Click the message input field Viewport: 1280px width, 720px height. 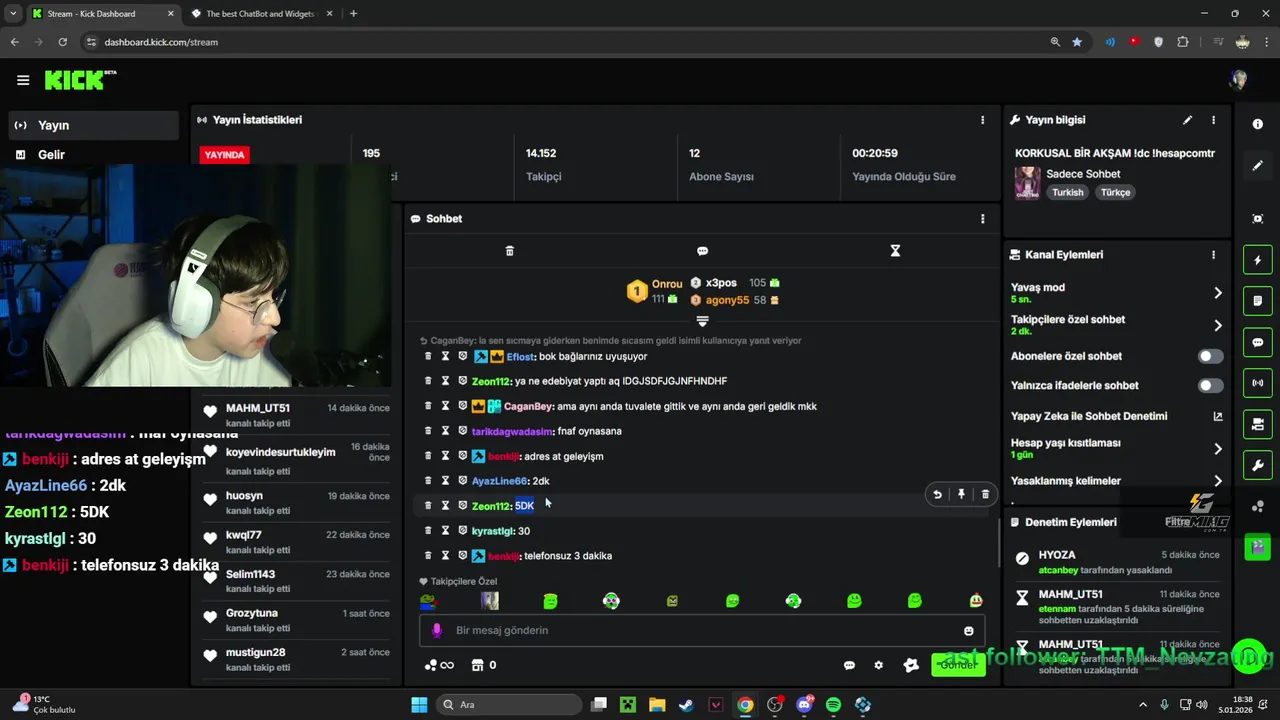(702, 631)
